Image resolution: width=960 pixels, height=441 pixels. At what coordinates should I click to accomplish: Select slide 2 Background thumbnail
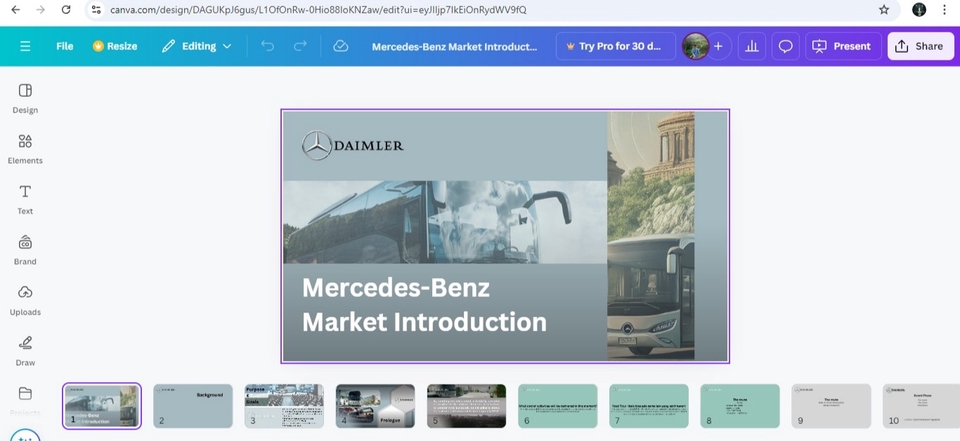(193, 405)
